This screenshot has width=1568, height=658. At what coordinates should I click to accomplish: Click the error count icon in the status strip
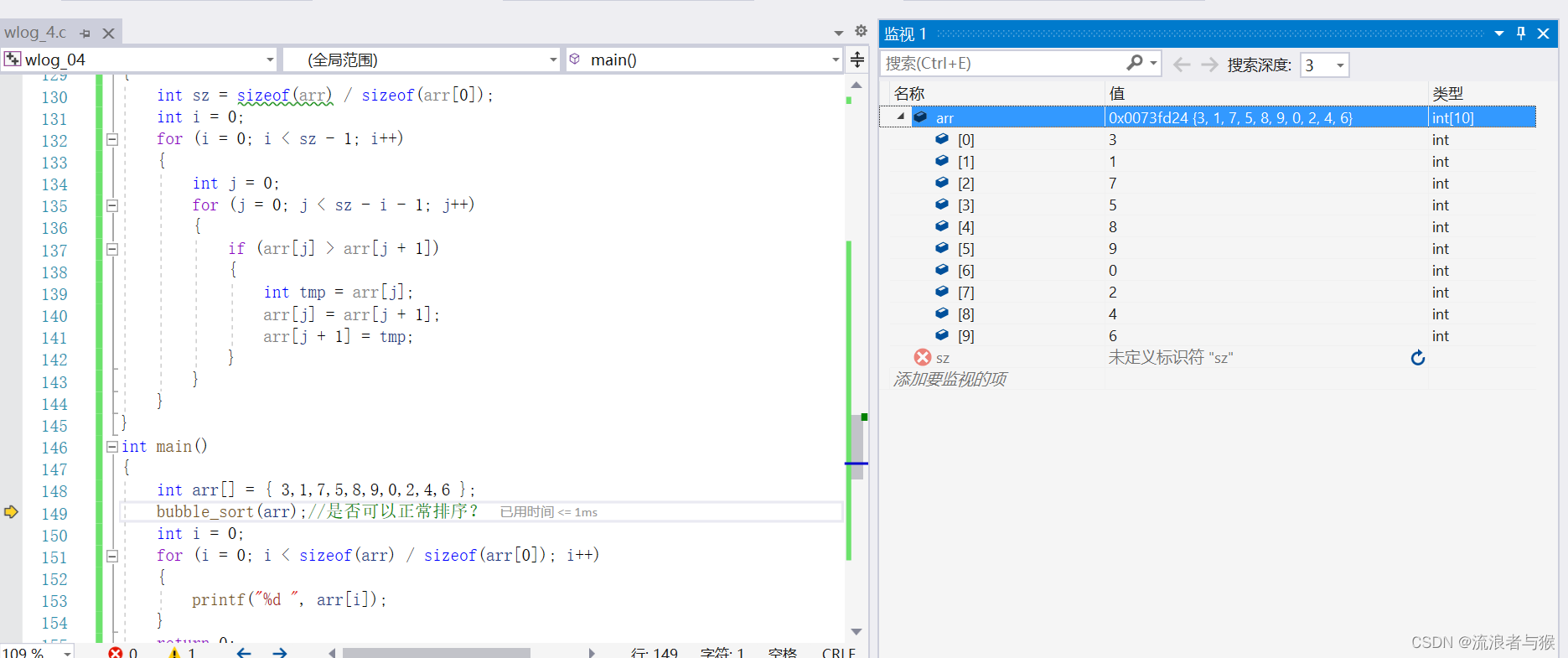coord(116,652)
